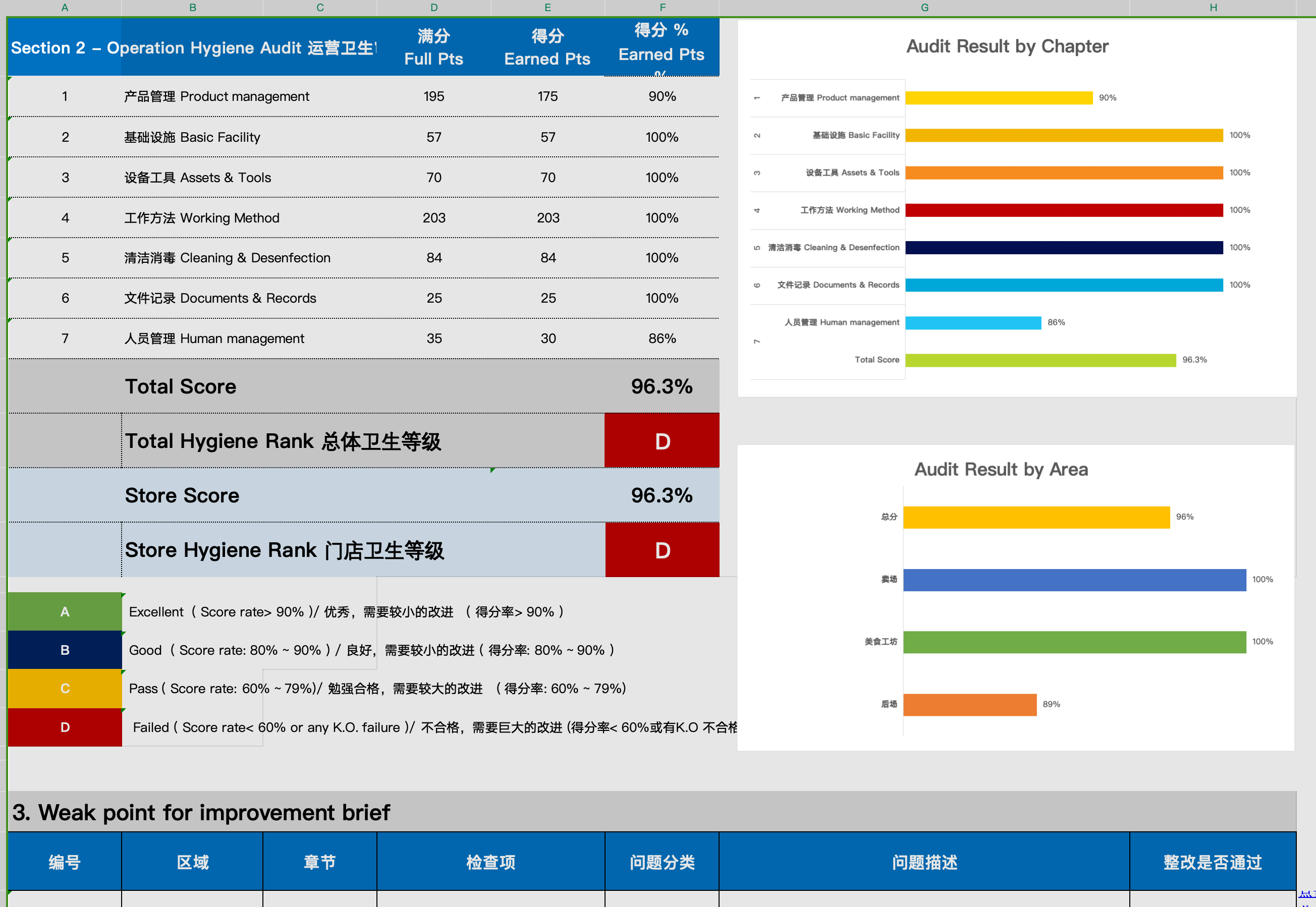Click the Total Score 96.3% value

(x=662, y=386)
